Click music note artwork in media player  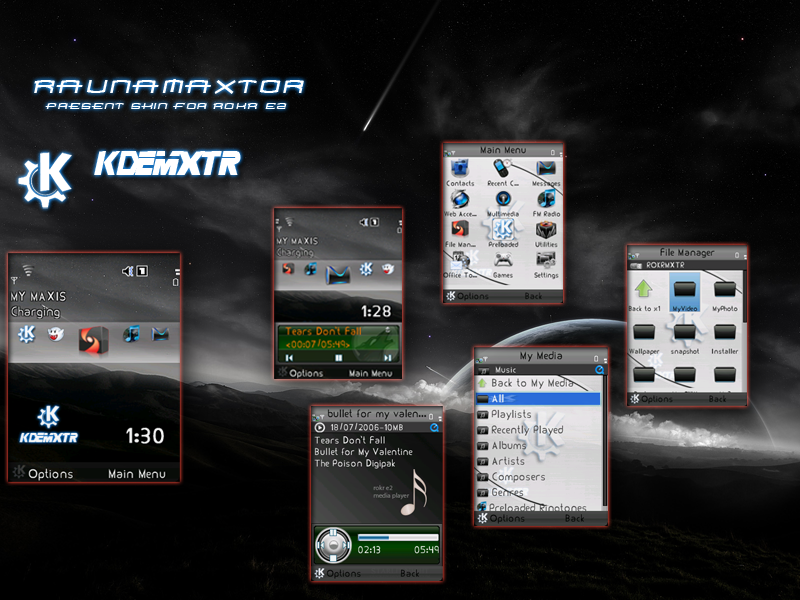414,492
